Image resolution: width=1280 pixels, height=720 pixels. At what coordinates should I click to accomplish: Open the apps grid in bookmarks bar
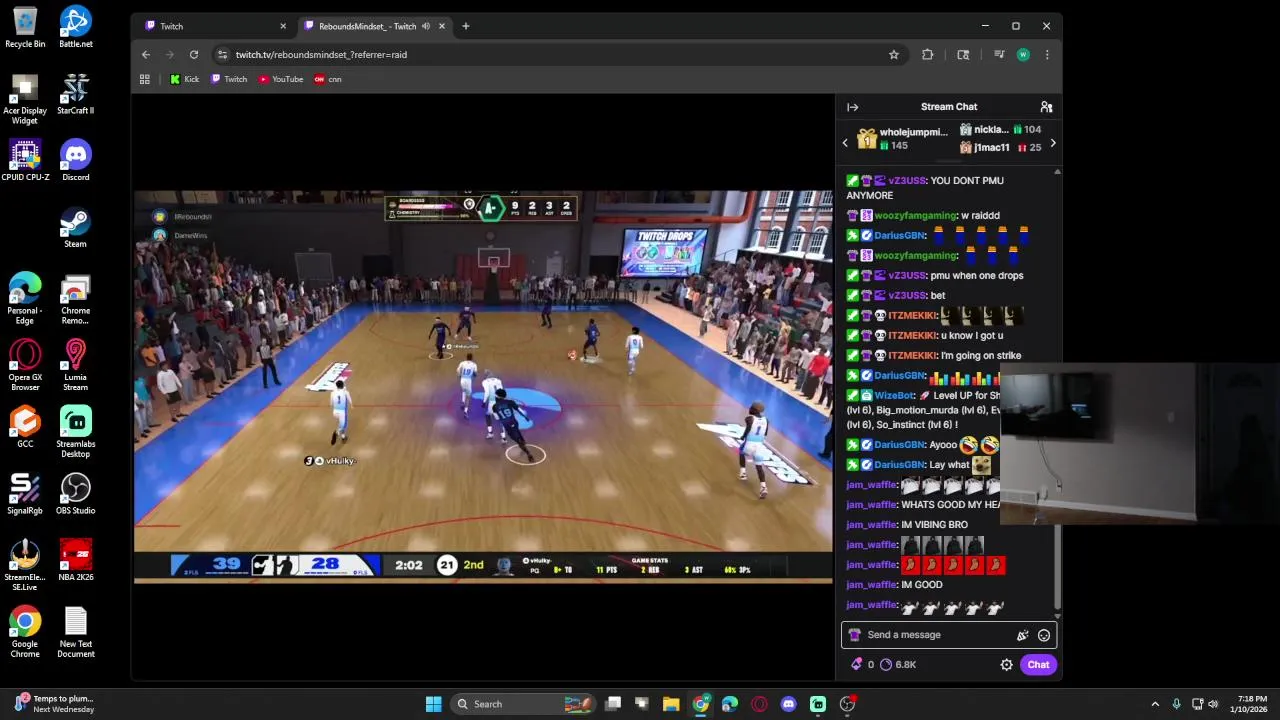tap(145, 79)
